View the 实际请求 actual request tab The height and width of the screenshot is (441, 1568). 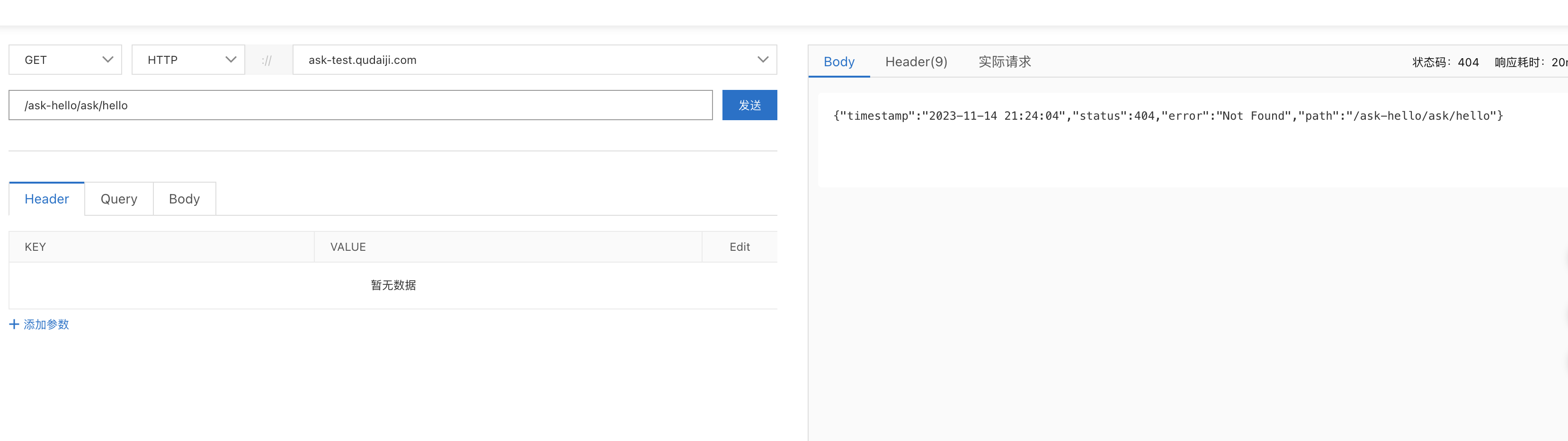click(x=1004, y=62)
